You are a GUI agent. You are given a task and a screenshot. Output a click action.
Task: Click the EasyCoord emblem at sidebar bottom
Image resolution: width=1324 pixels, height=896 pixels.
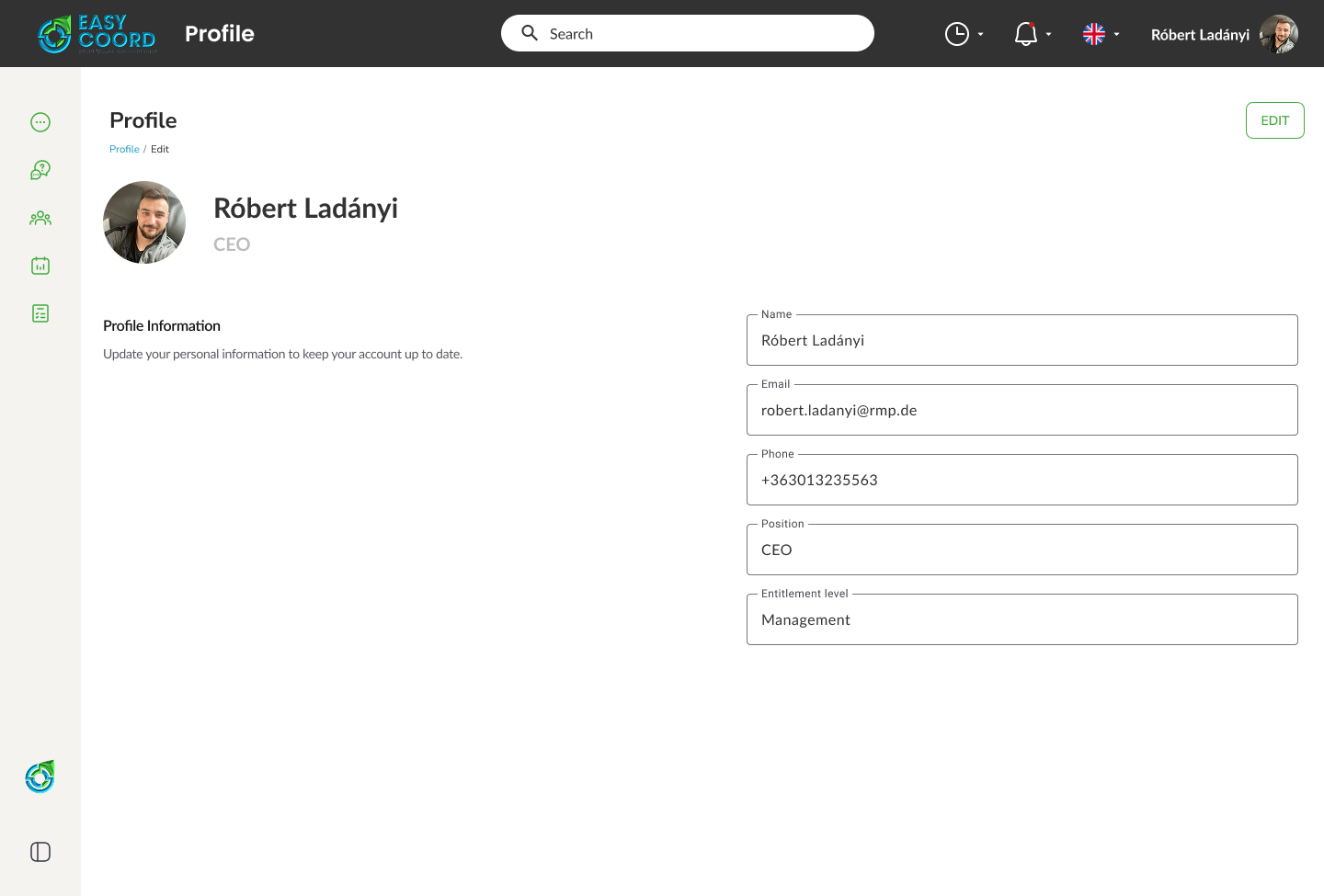coord(40,777)
